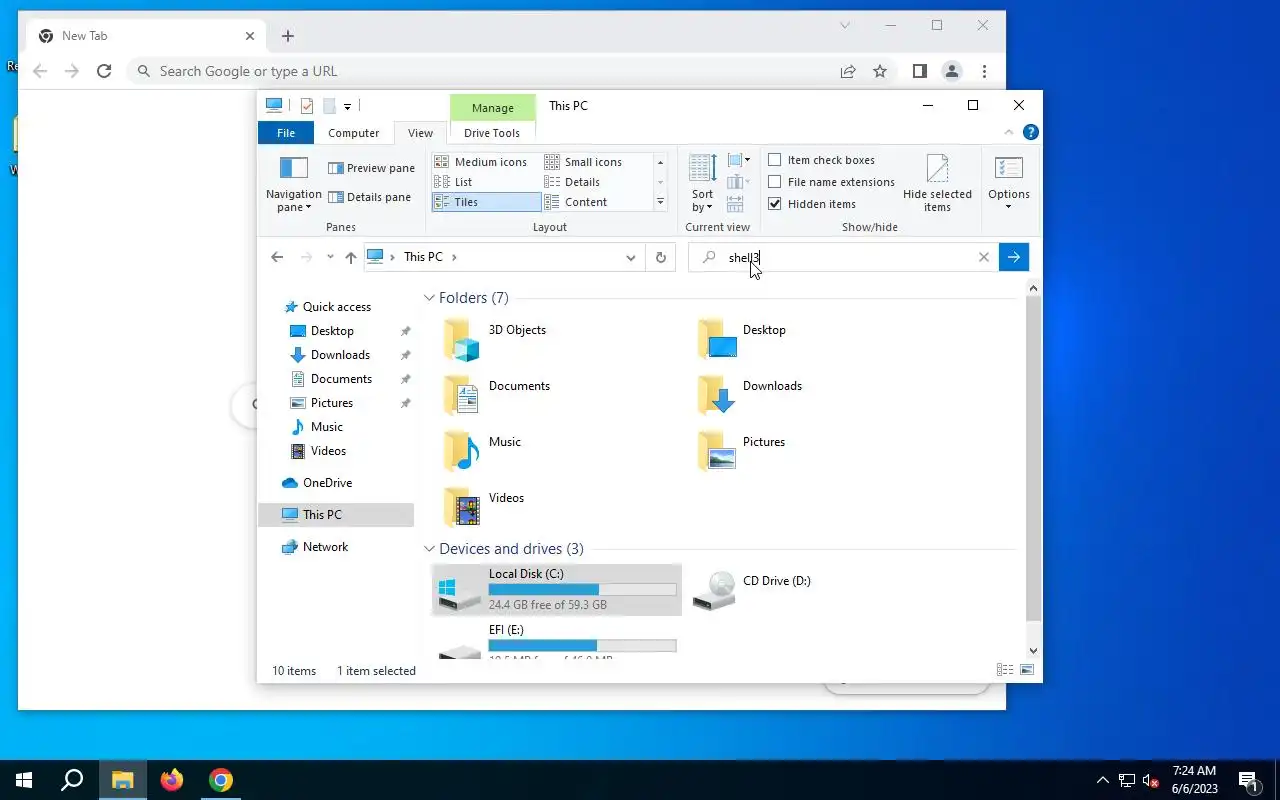1280x800 pixels.
Task: Open recent locations dropdown arrow
Action: pyautogui.click(x=330, y=257)
